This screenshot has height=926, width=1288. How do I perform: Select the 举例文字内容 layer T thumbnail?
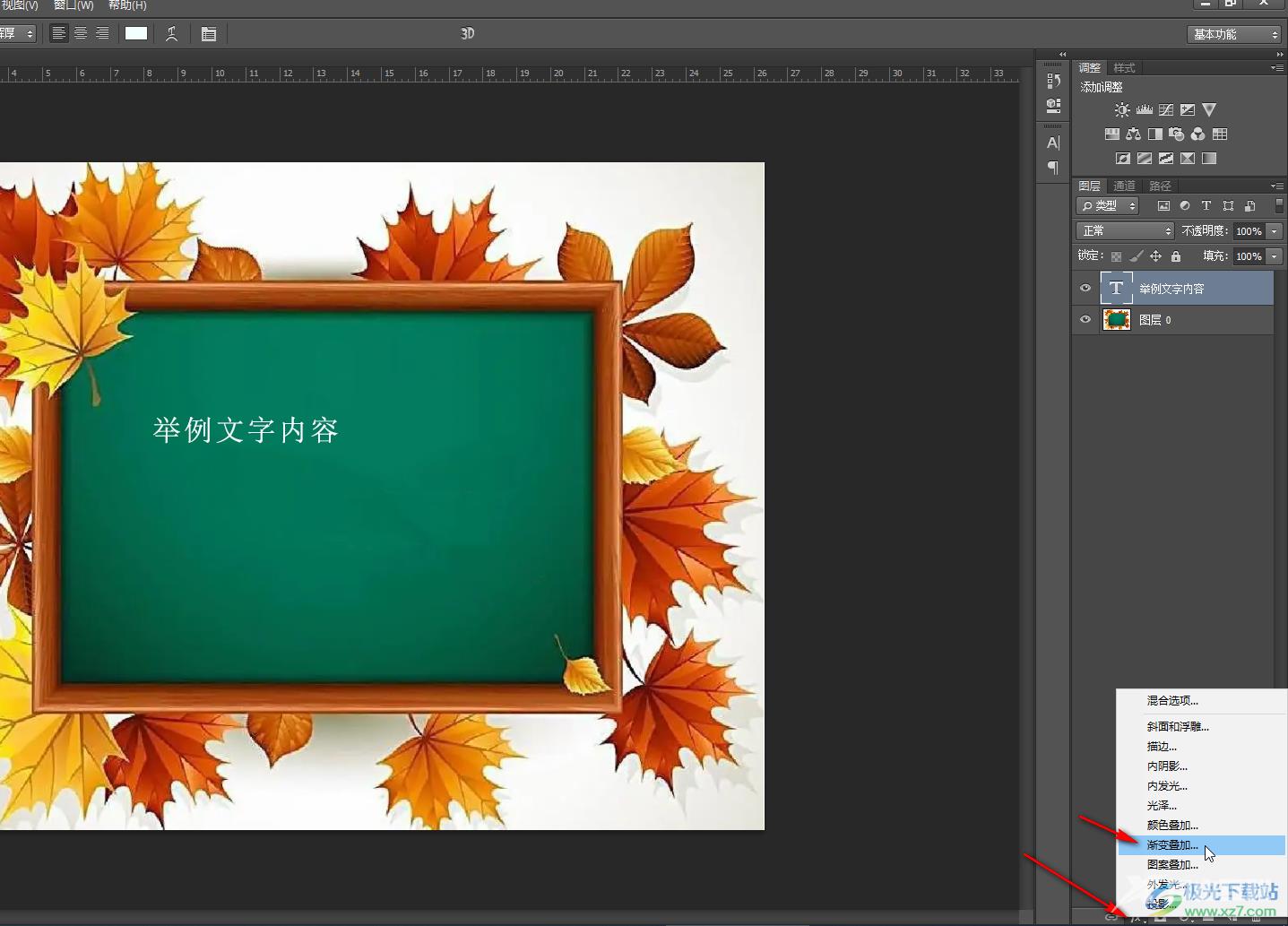[x=1117, y=289]
